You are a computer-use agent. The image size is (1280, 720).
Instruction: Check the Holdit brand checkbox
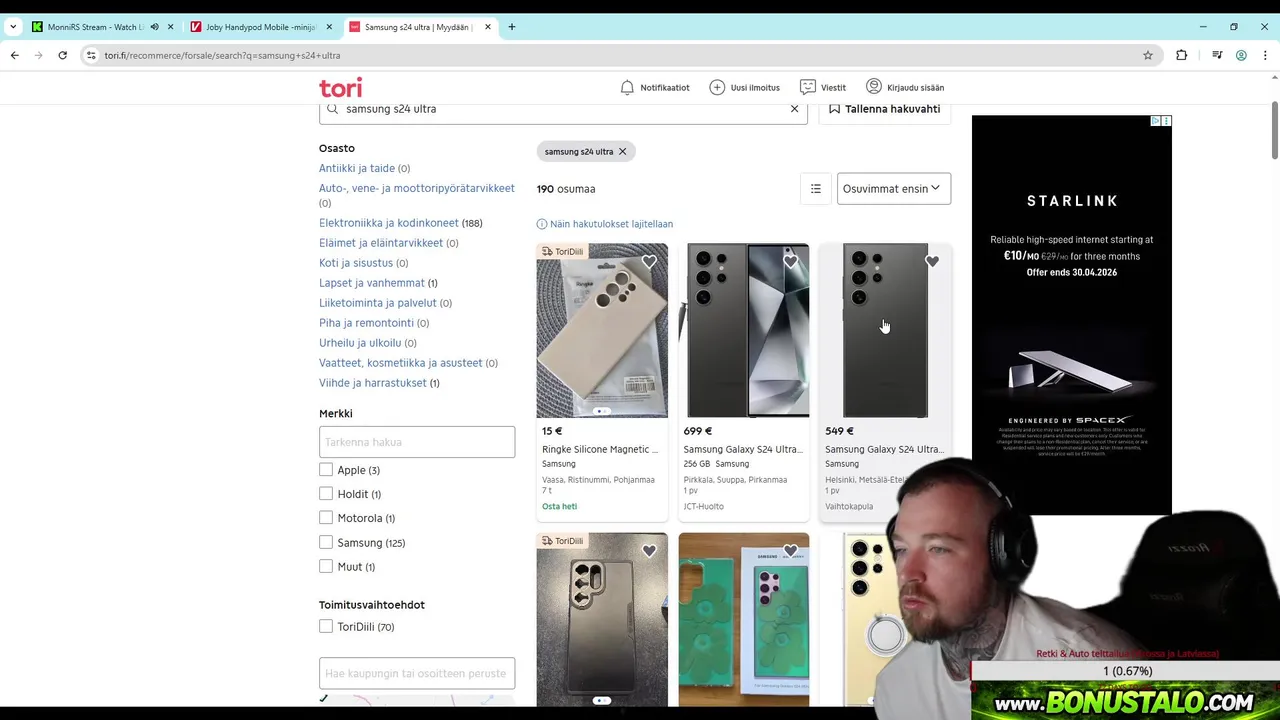(x=326, y=494)
